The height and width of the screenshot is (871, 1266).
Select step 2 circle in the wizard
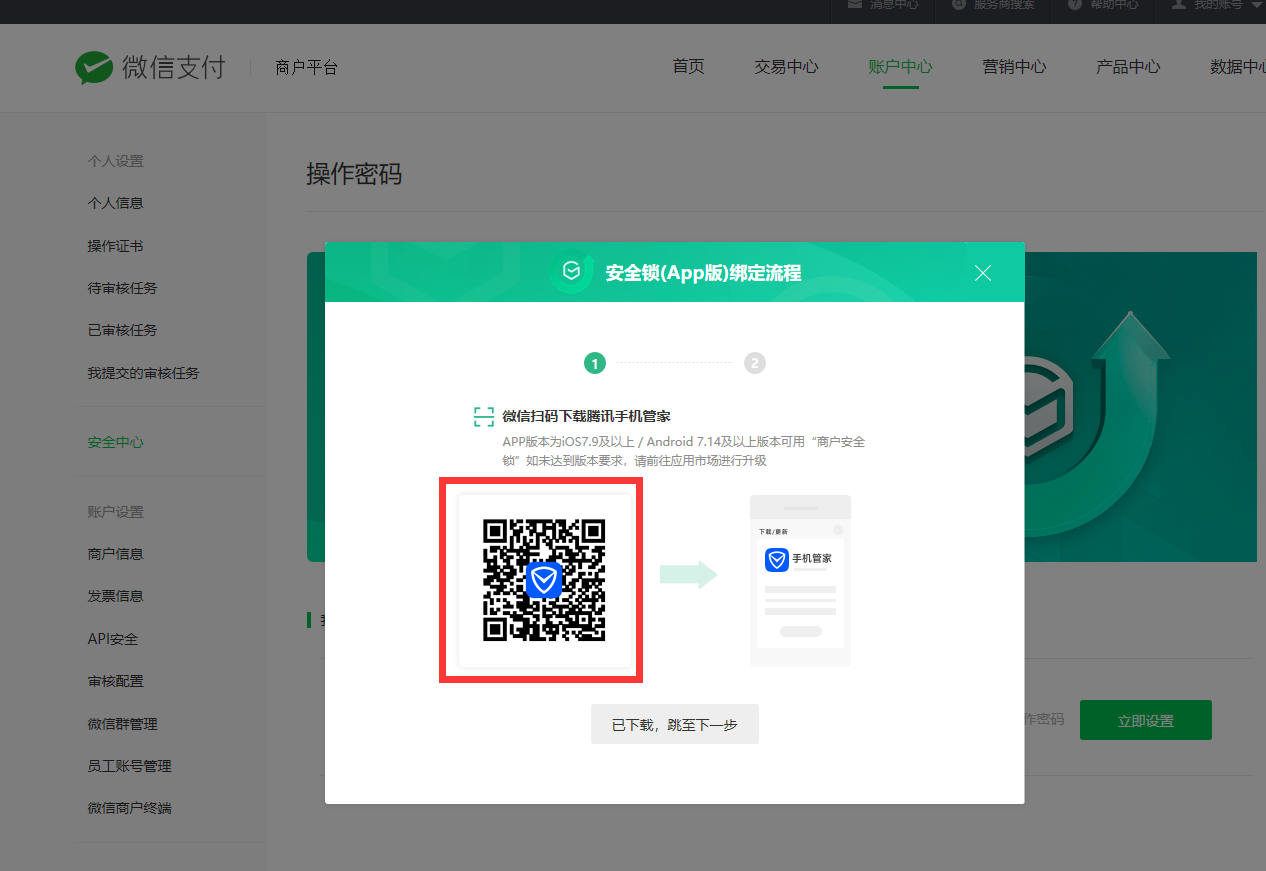(x=755, y=363)
